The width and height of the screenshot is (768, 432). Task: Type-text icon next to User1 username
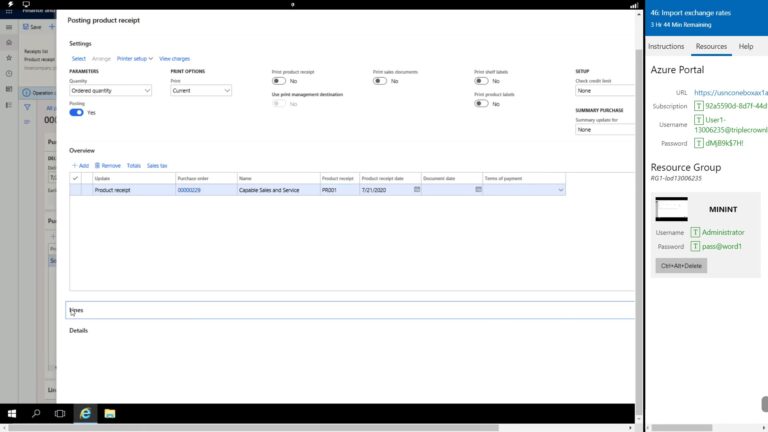click(x=698, y=120)
